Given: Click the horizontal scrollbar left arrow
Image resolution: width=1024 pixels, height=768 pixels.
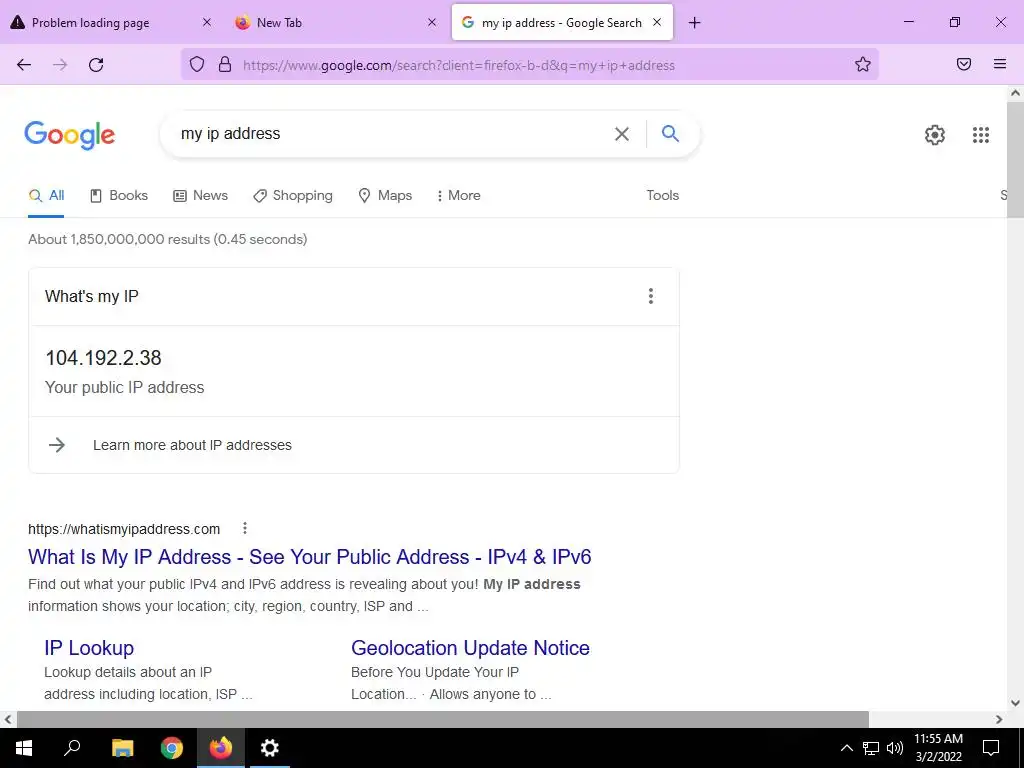Looking at the screenshot, I should tap(8, 719).
